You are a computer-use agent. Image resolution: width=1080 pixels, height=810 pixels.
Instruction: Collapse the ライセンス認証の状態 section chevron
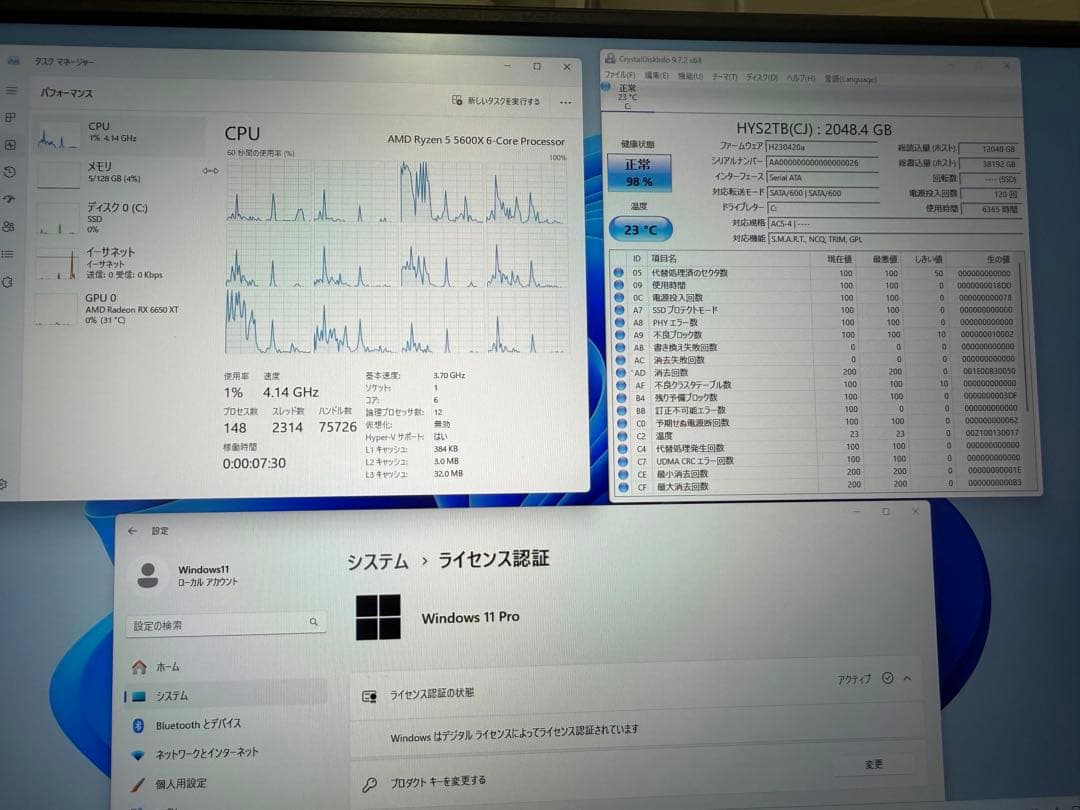907,678
